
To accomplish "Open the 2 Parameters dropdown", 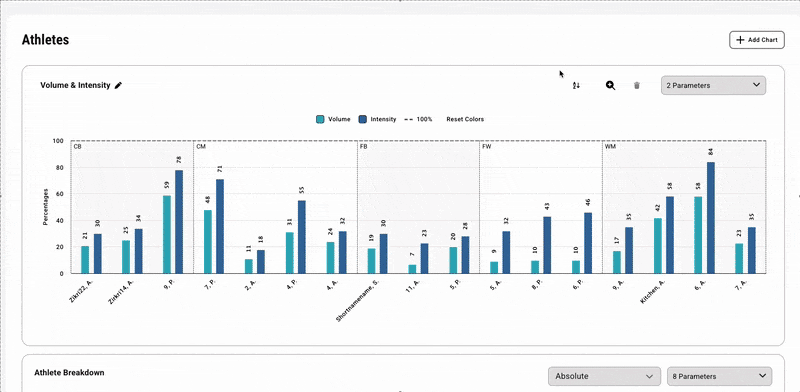I will click(x=713, y=85).
